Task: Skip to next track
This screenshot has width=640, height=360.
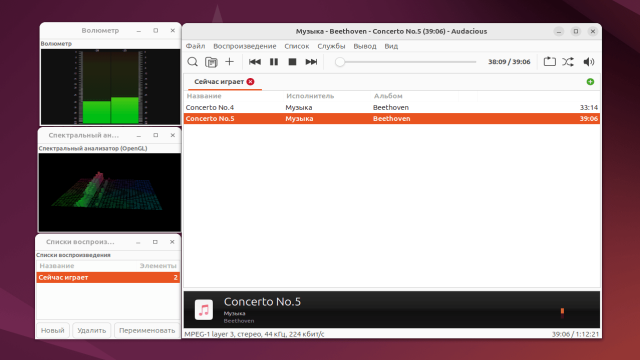Action: click(311, 62)
